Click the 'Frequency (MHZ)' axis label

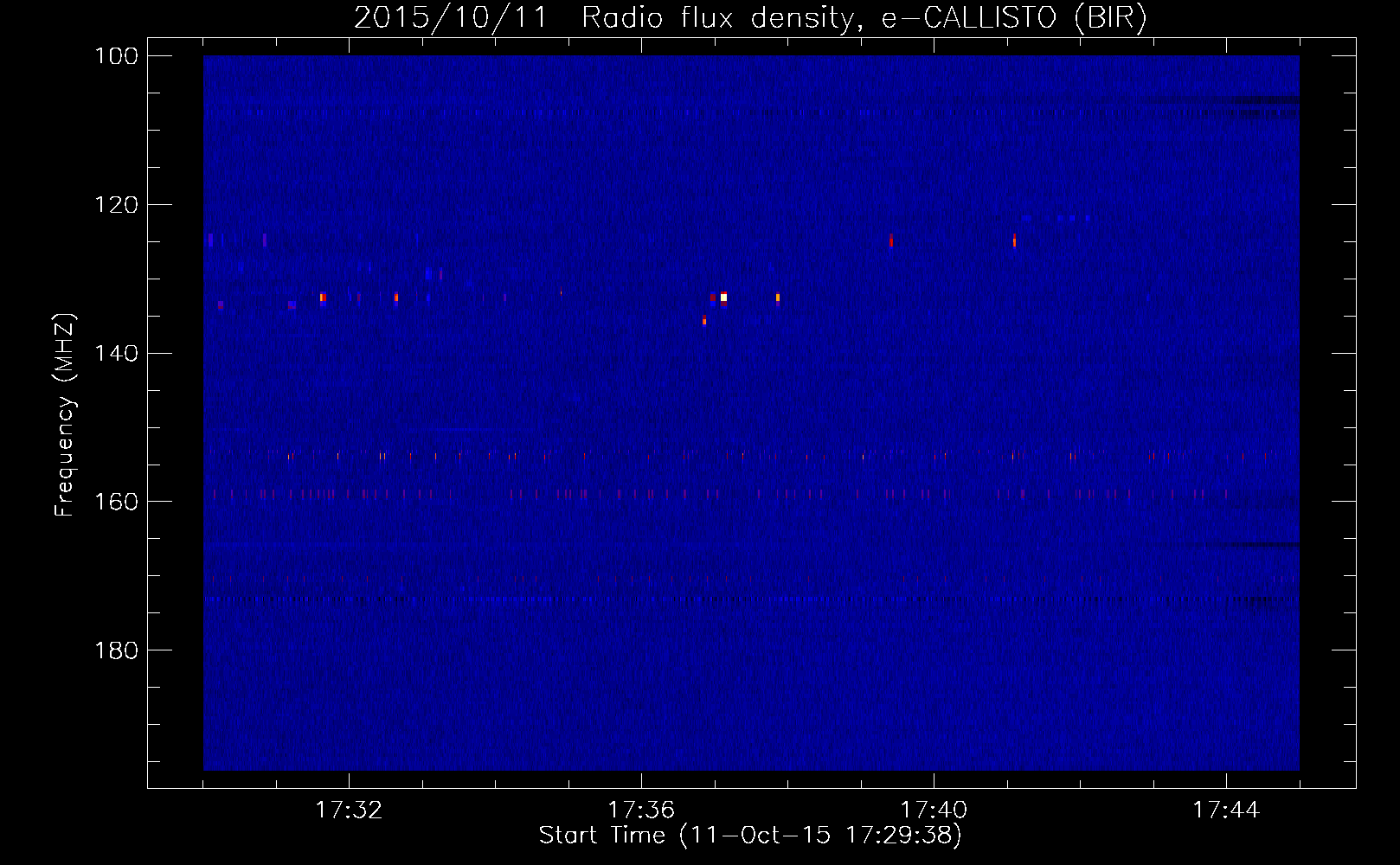click(65, 415)
